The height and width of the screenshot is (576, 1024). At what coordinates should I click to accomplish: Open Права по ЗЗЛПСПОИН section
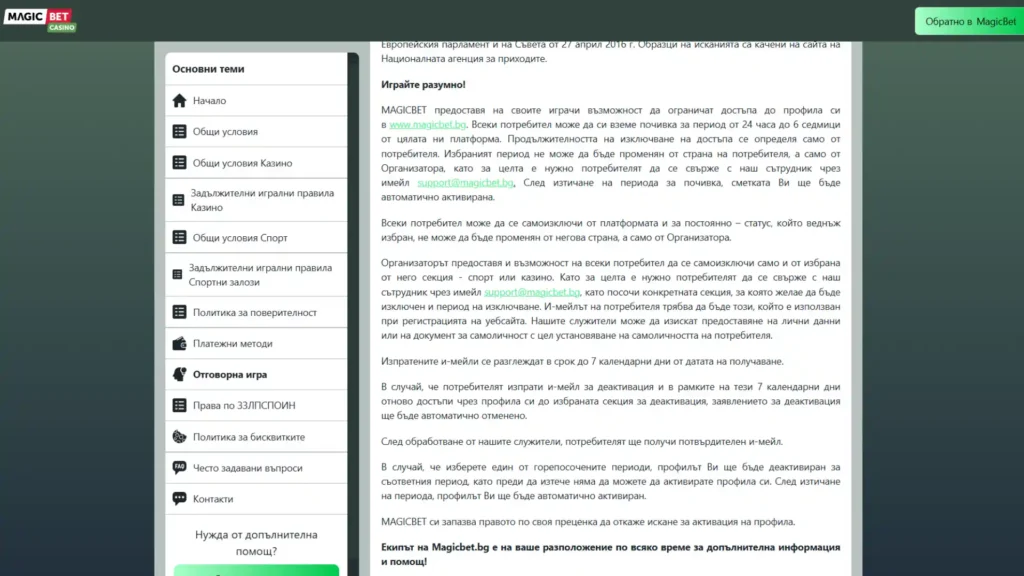(256, 406)
